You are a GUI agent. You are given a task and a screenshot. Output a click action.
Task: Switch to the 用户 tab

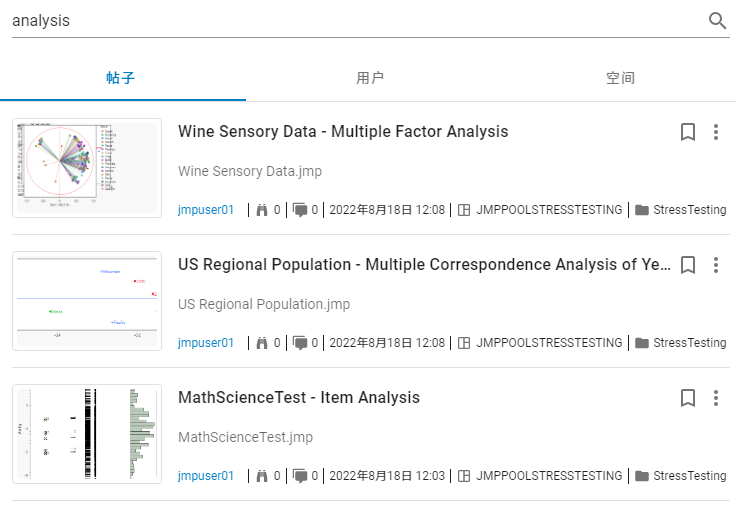point(370,78)
